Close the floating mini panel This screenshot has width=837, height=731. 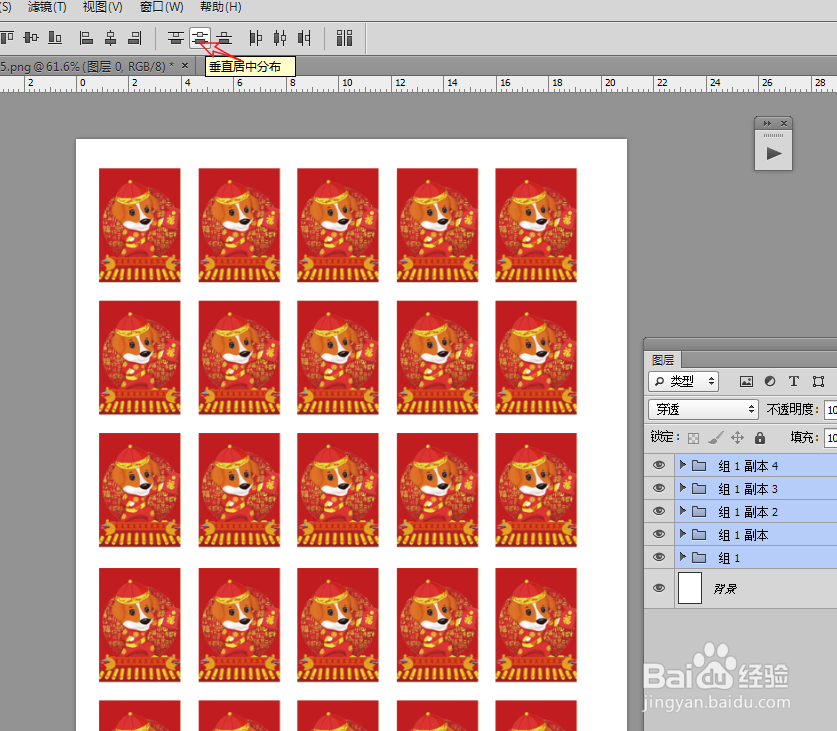coord(784,123)
